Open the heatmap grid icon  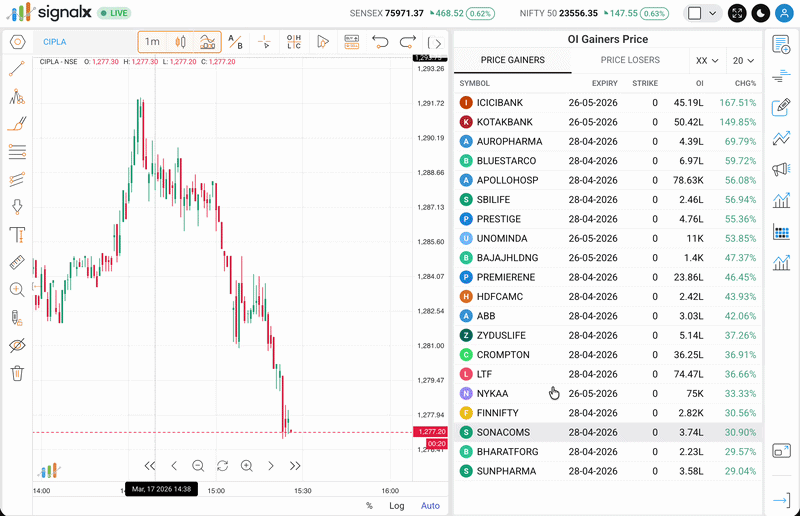781,232
